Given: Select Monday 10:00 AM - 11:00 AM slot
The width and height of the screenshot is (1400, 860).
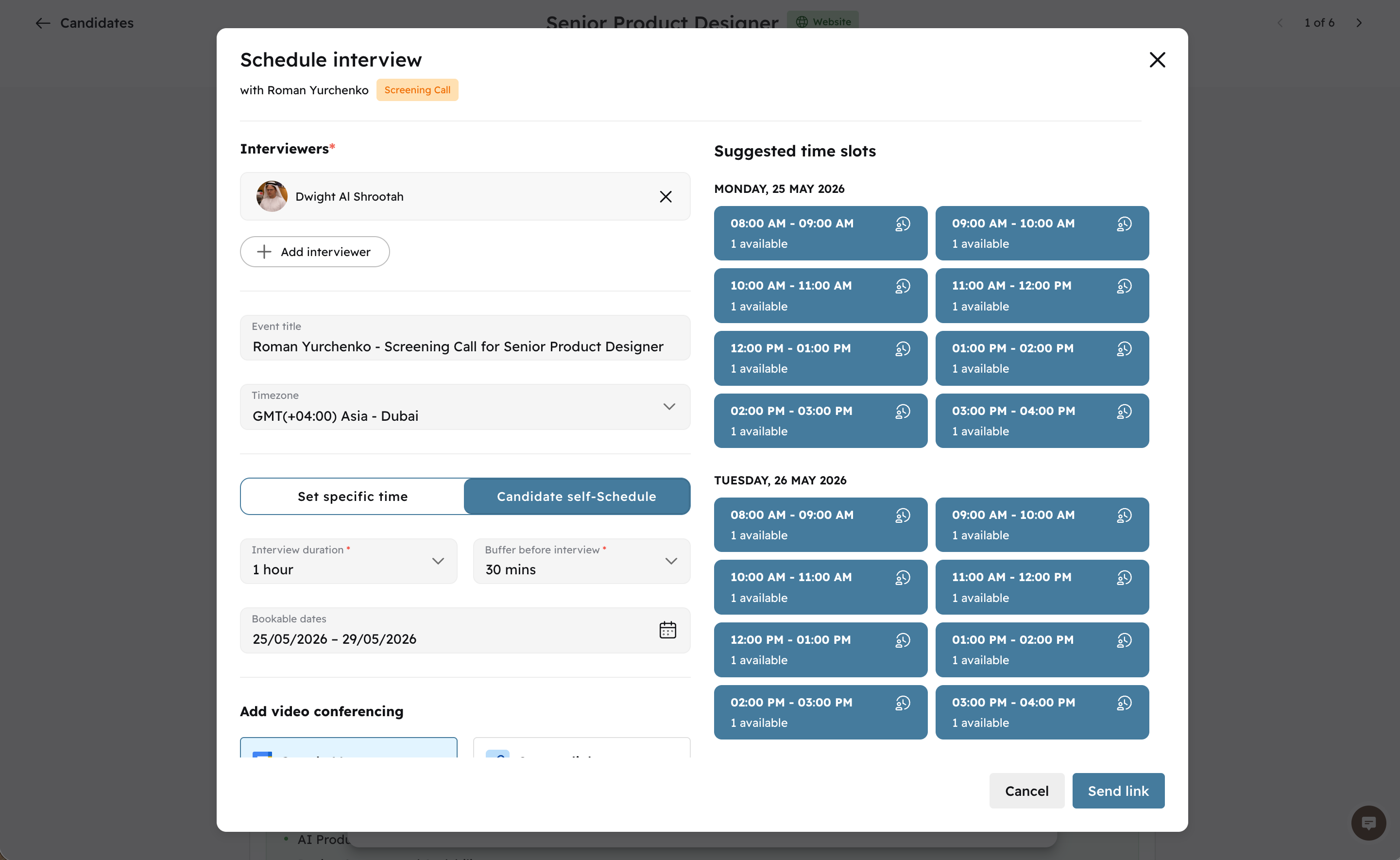Looking at the screenshot, I should (x=820, y=296).
